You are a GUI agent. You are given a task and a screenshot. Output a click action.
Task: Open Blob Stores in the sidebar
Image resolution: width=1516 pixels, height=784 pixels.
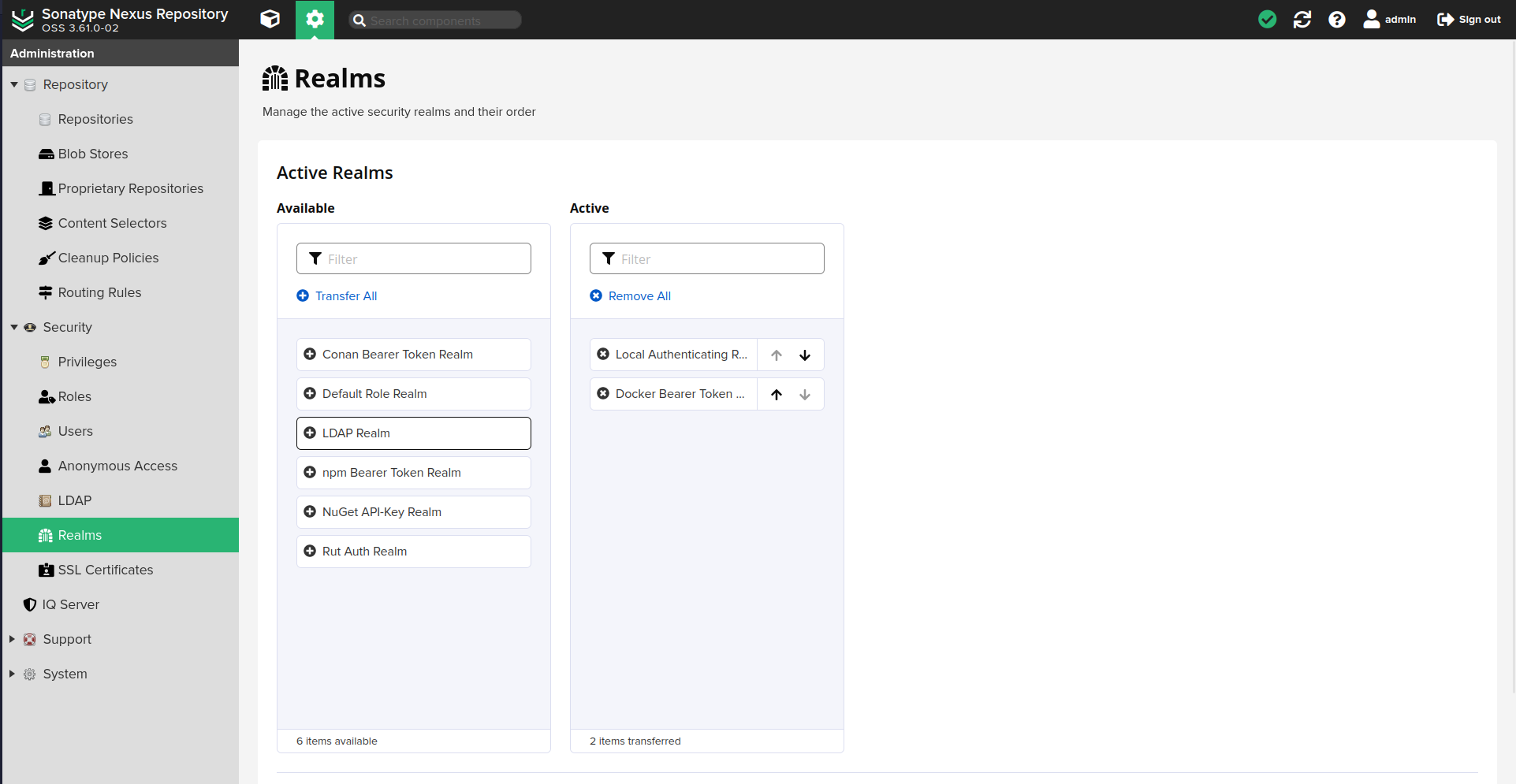92,154
